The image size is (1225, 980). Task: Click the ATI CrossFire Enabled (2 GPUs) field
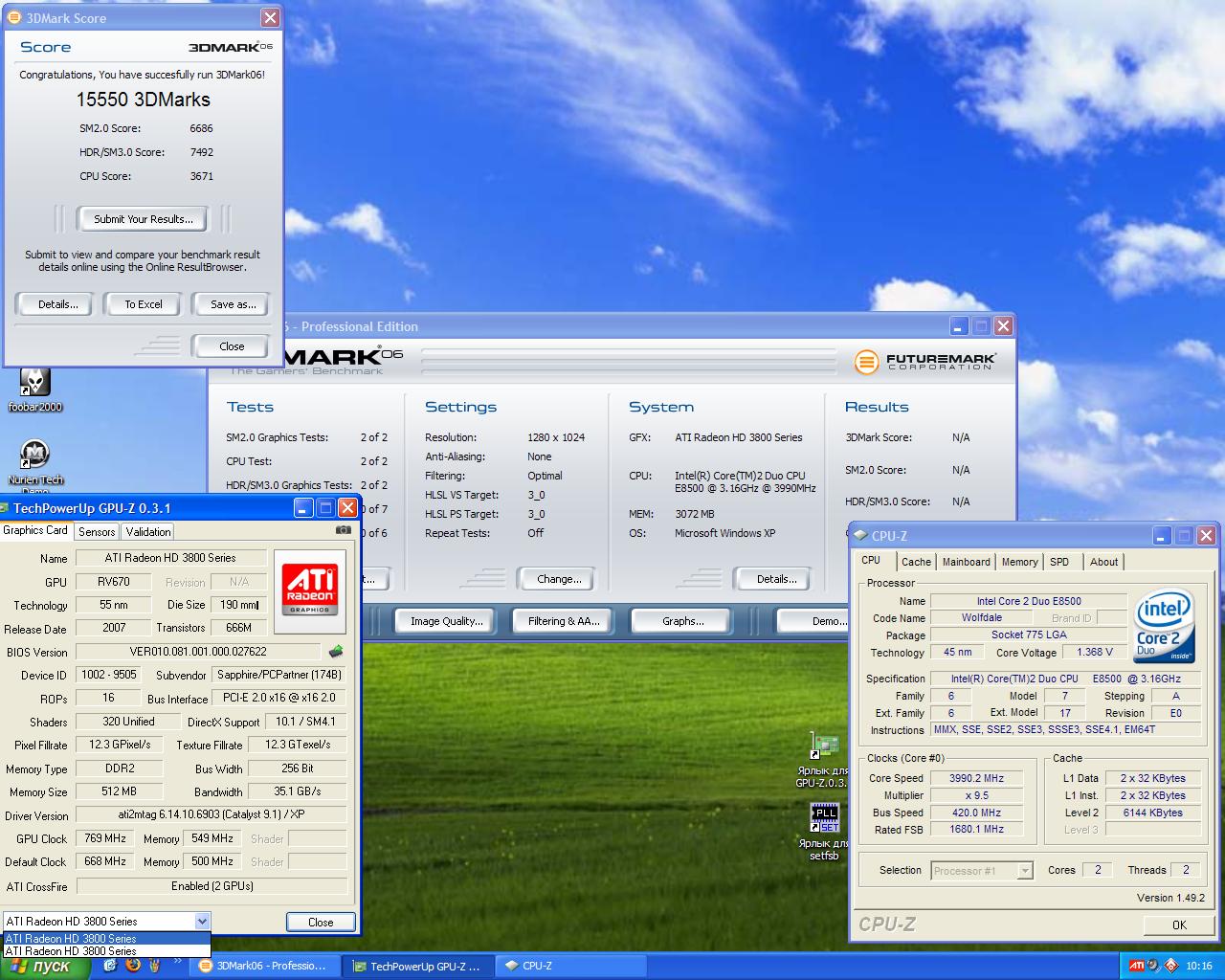point(212,886)
